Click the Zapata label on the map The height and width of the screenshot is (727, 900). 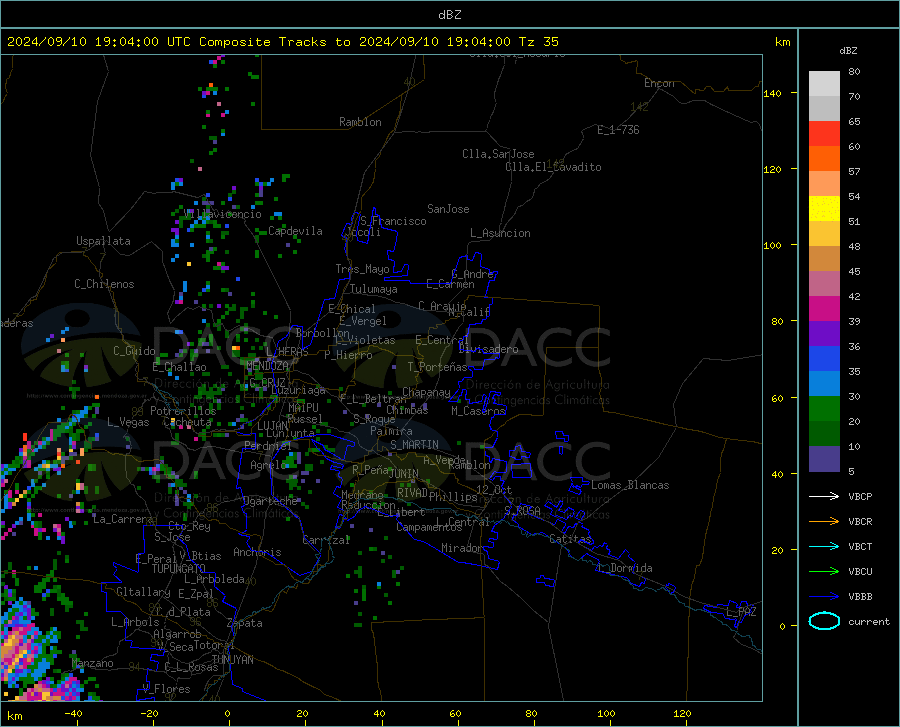point(245,623)
